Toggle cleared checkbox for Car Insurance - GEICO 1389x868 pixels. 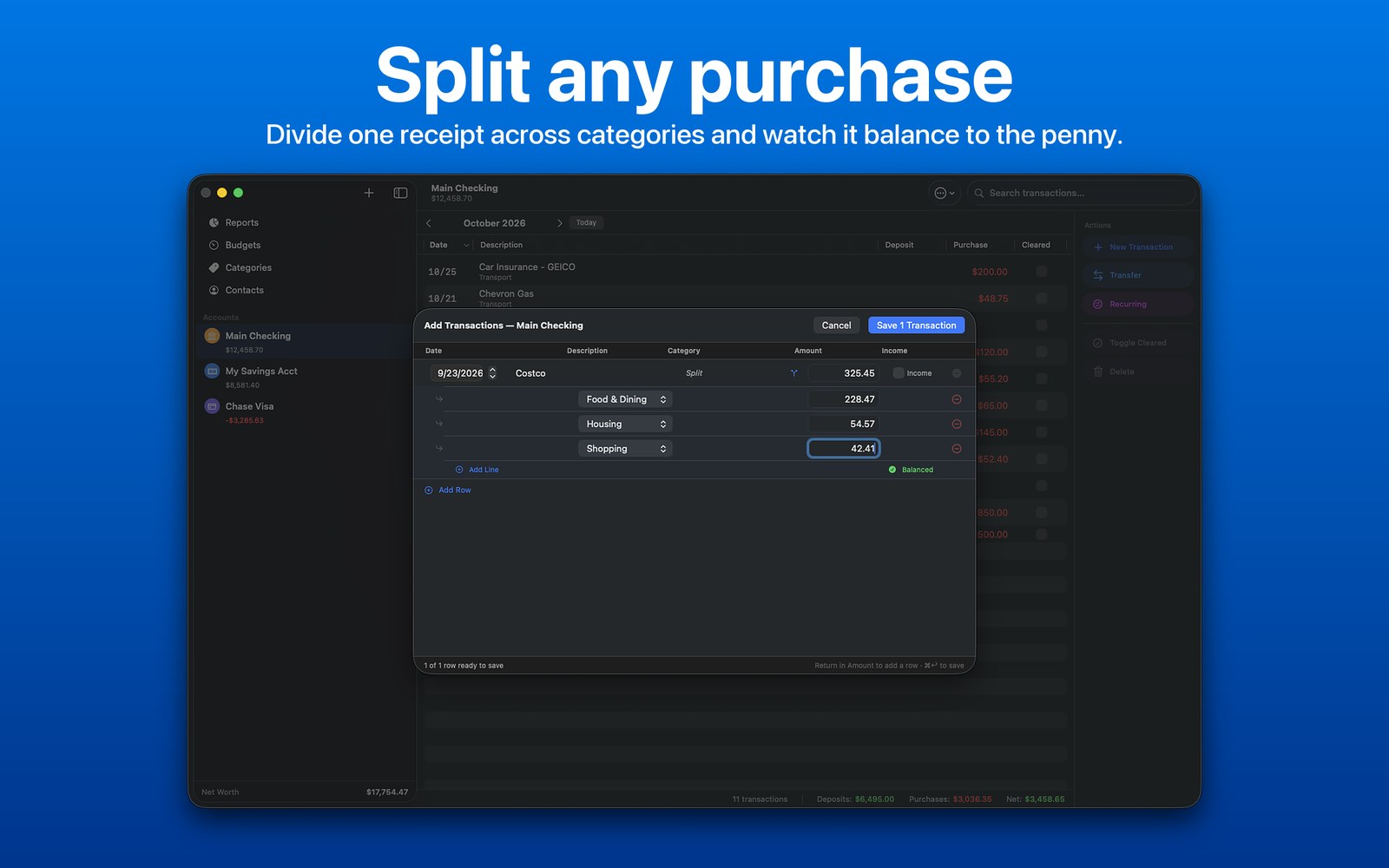click(1042, 272)
